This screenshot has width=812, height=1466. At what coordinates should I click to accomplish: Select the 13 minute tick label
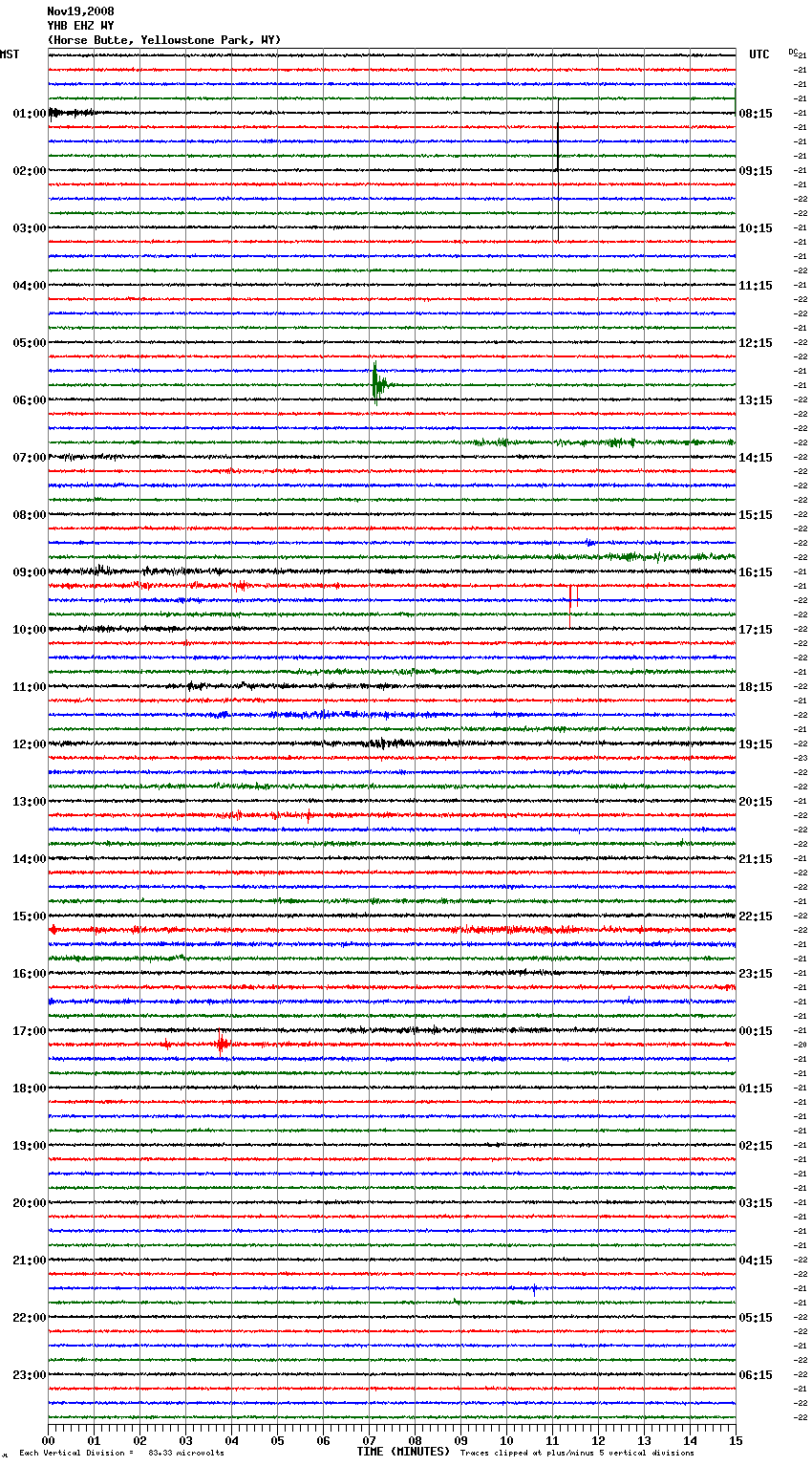coord(645,1440)
